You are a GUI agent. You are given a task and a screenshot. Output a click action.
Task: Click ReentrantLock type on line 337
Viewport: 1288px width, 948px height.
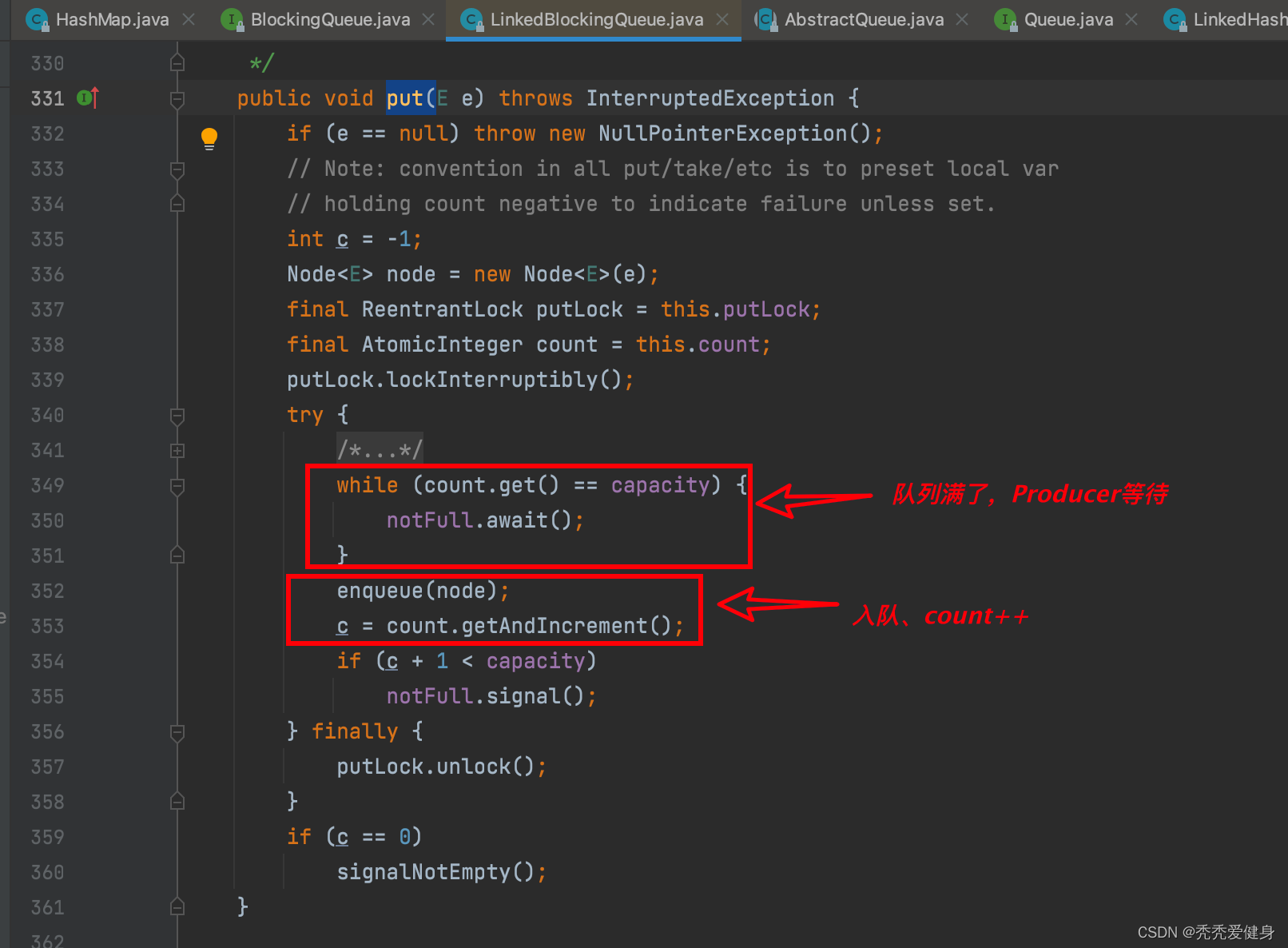click(x=442, y=309)
